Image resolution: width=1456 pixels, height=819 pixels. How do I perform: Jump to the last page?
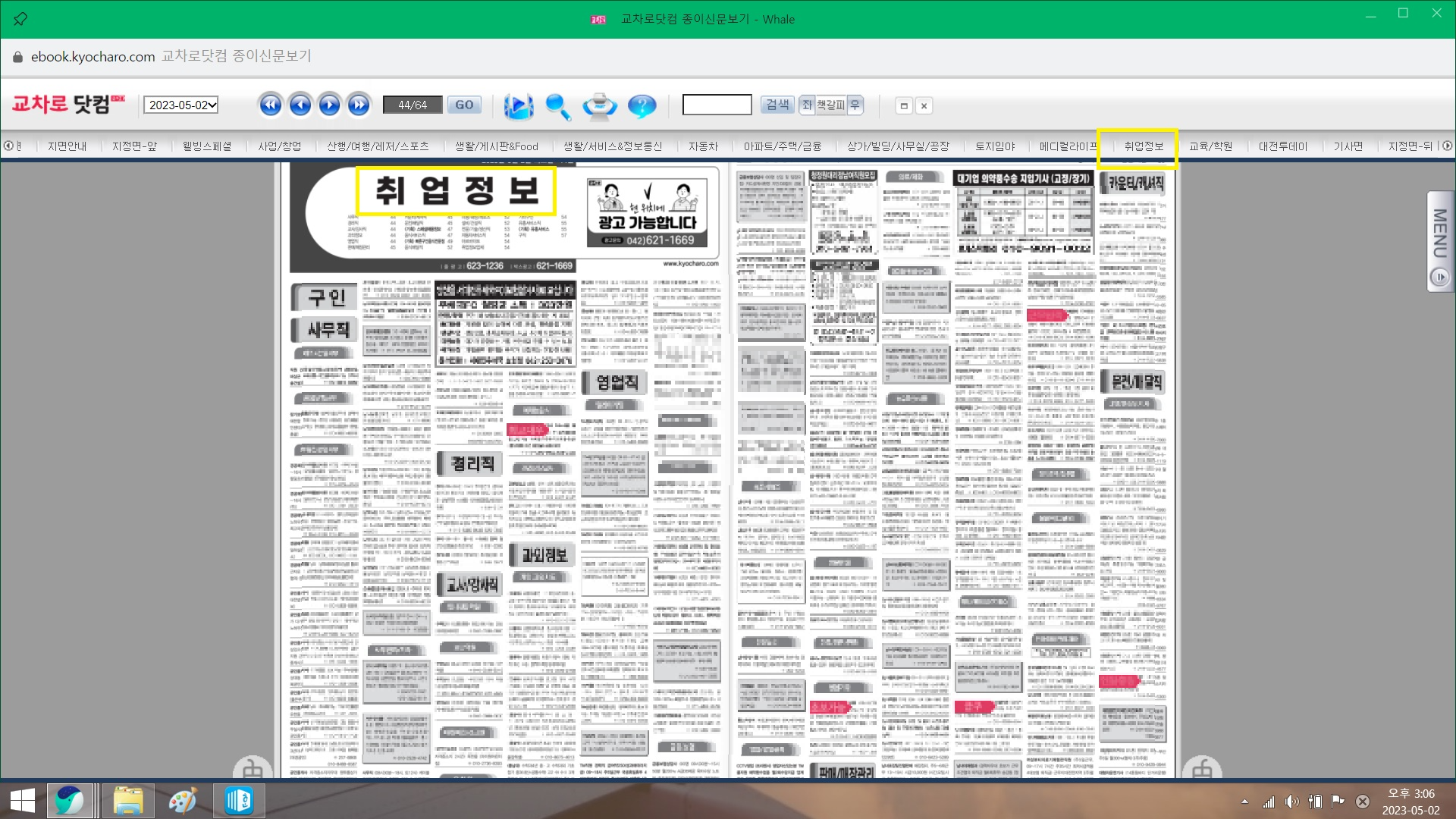pyautogui.click(x=359, y=105)
